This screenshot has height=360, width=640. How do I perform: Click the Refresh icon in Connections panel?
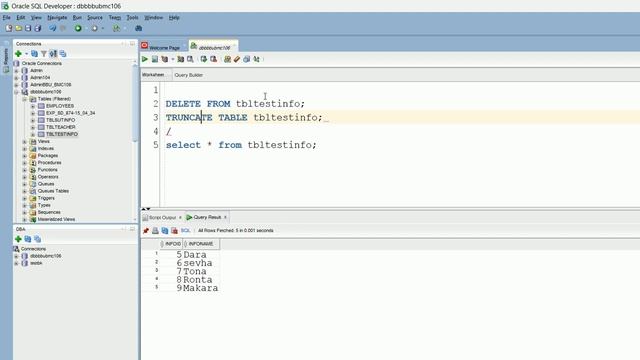(34, 53)
